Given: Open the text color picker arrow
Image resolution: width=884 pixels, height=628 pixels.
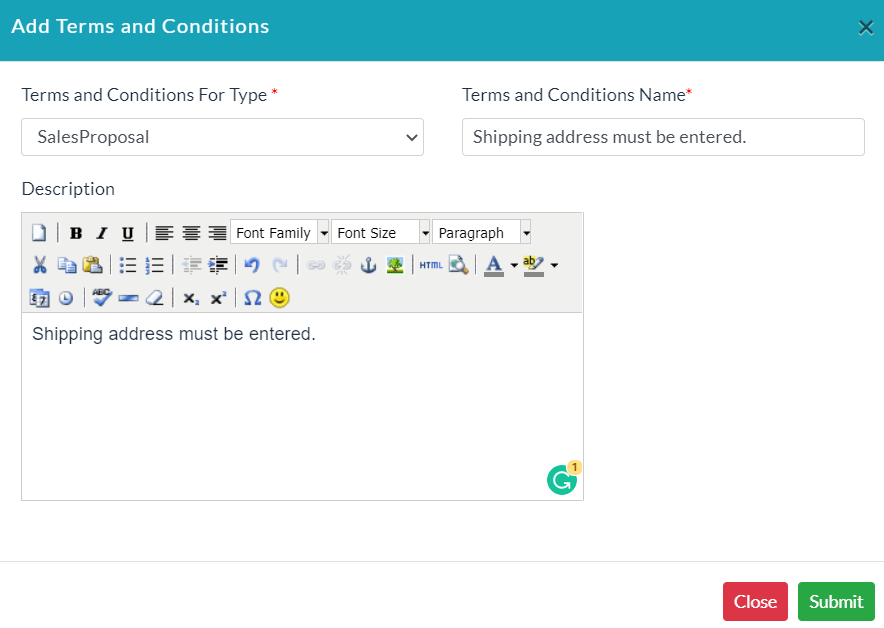Looking at the screenshot, I should click(514, 265).
